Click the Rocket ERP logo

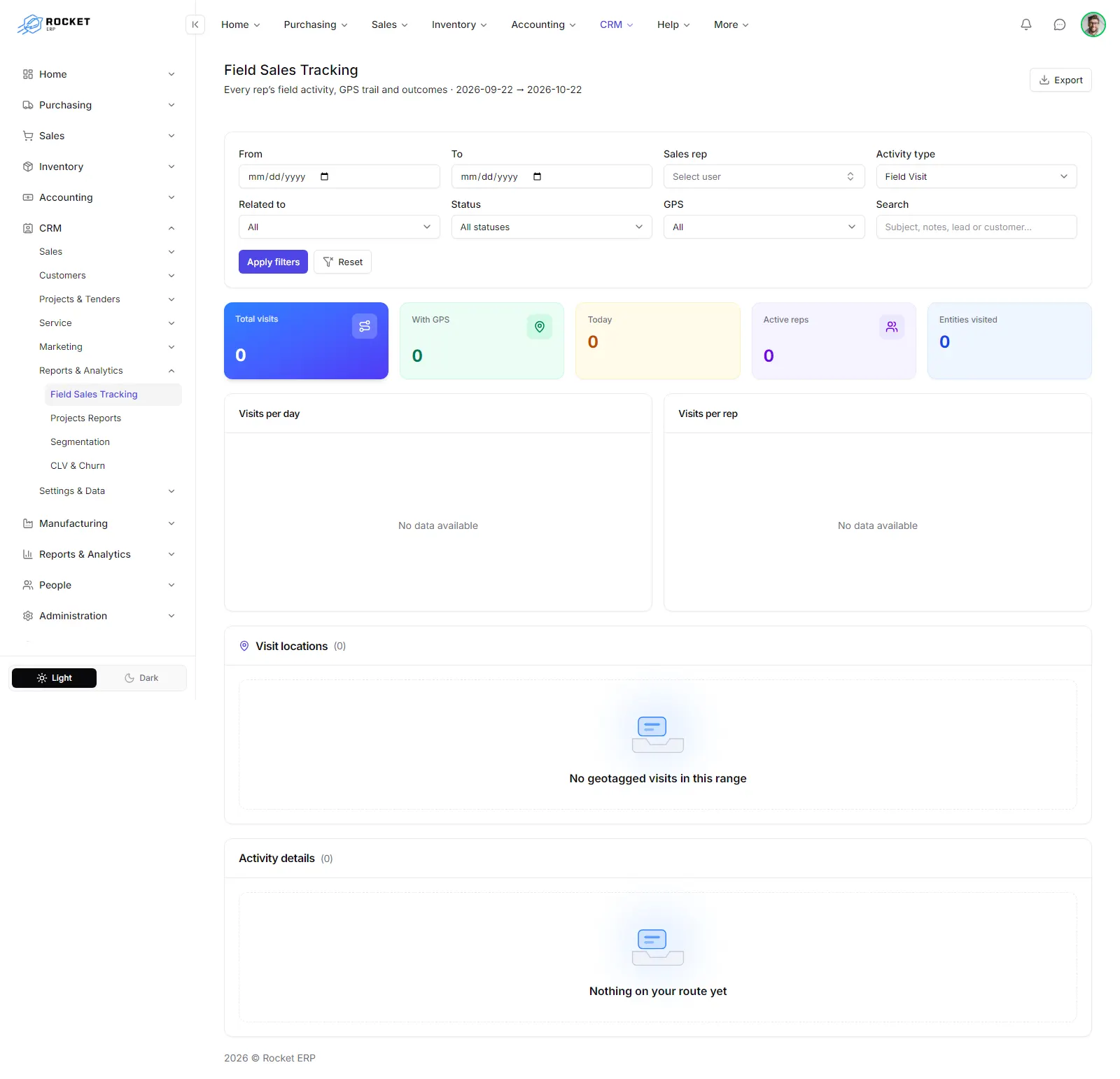[54, 24]
